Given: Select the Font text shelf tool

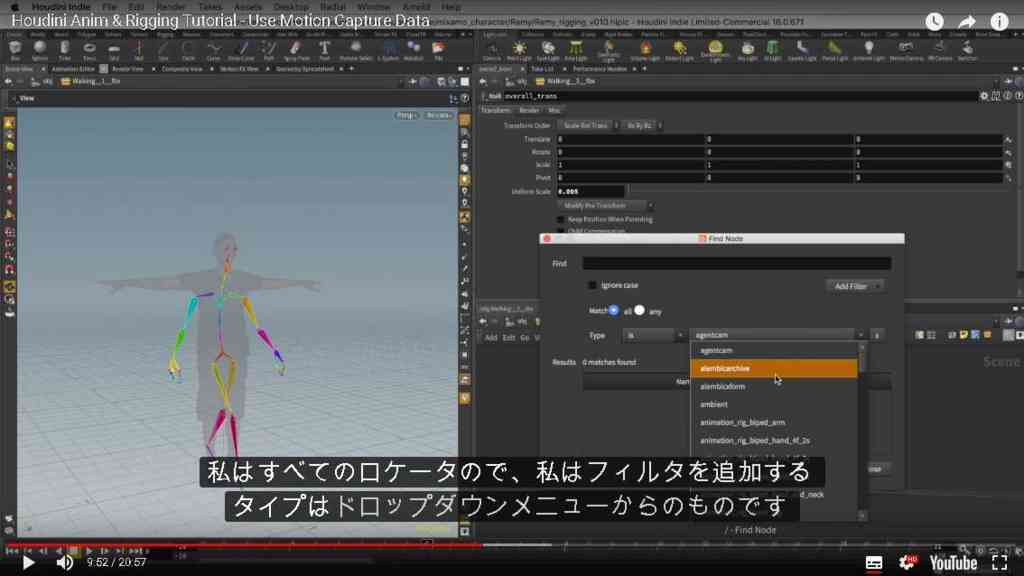Looking at the screenshot, I should tap(324, 50).
